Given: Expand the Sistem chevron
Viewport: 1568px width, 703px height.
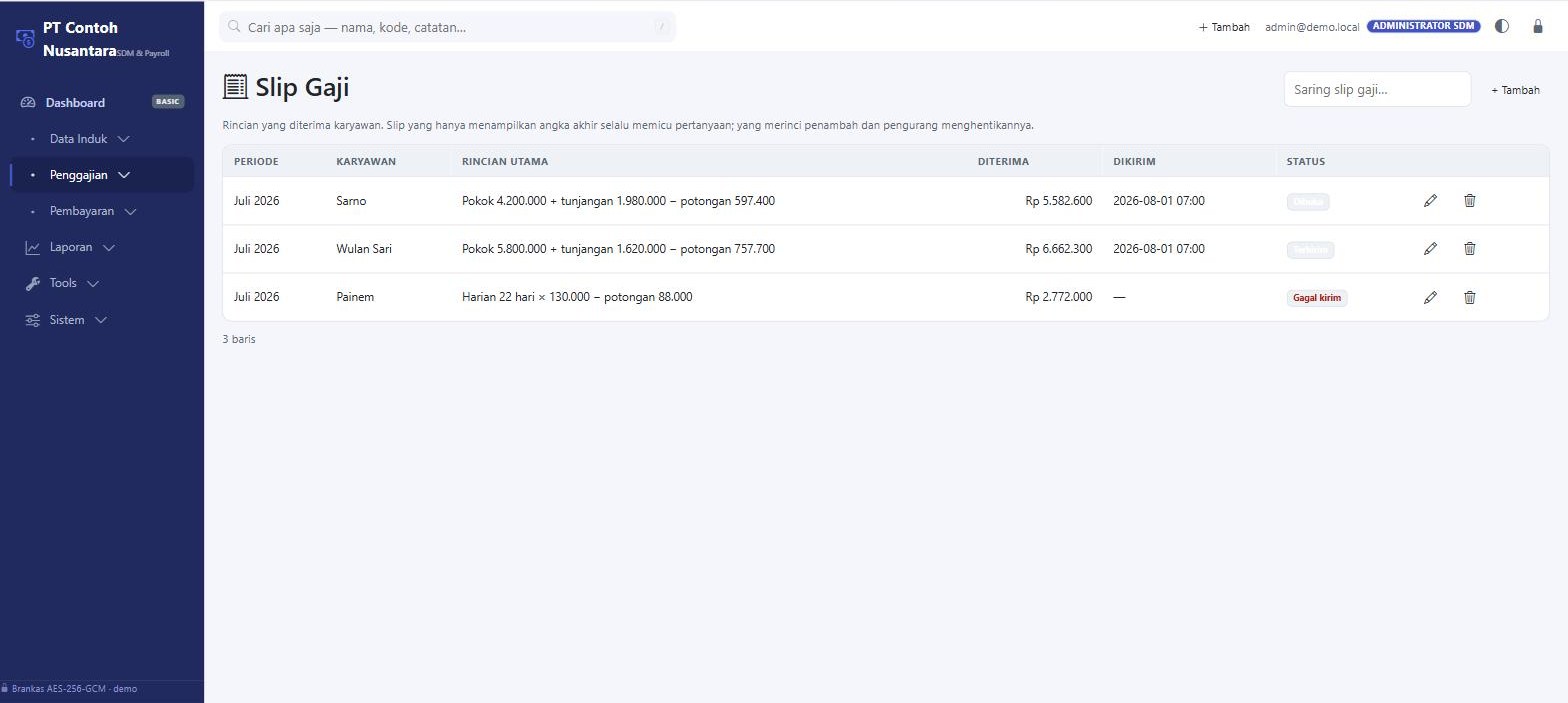Looking at the screenshot, I should (x=101, y=320).
